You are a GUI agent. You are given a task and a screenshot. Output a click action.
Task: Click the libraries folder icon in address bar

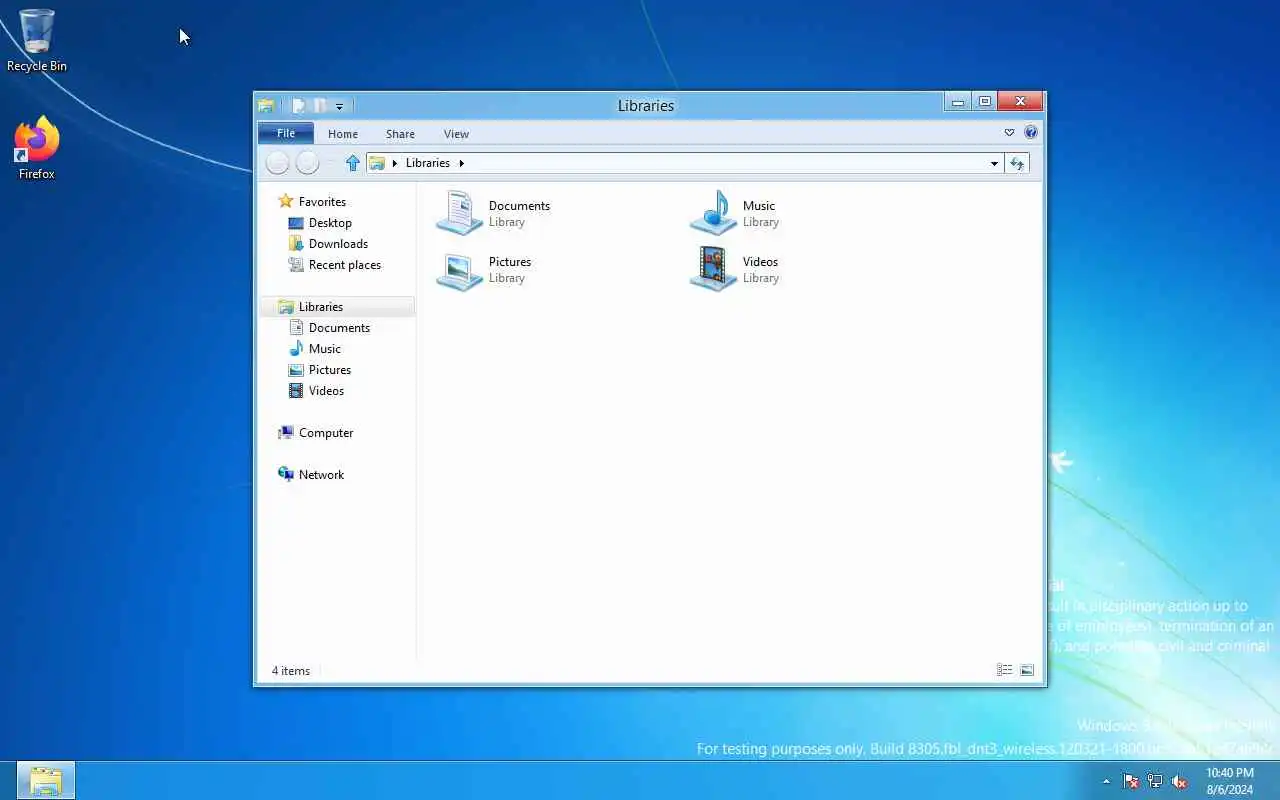377,163
